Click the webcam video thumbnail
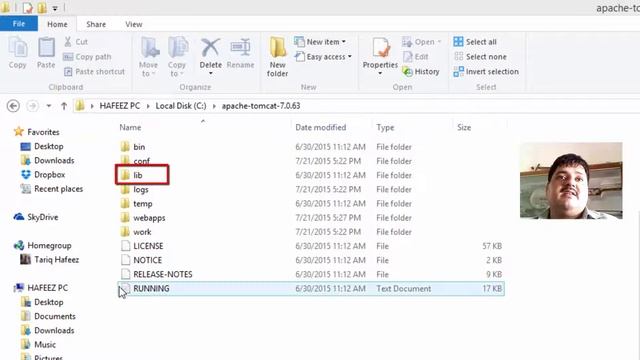Screen dimensions: 640x360 click(x=571, y=180)
